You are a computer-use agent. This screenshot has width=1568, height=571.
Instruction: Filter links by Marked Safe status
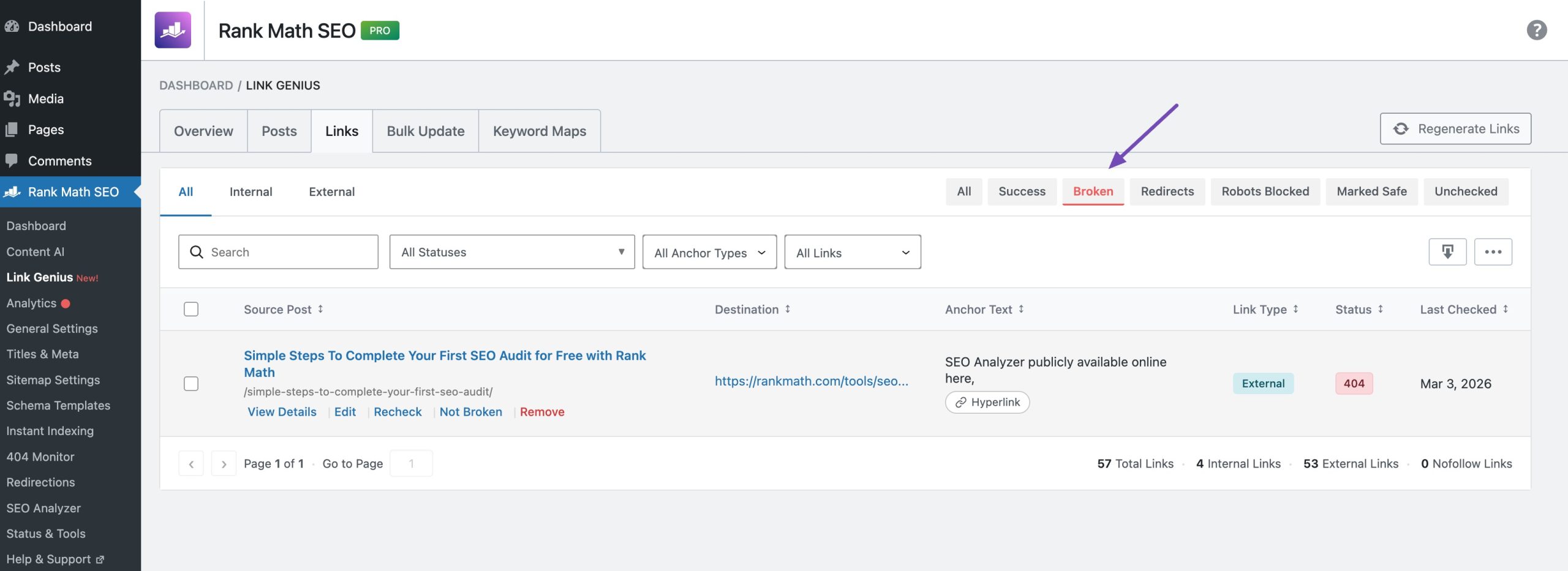[x=1371, y=192]
